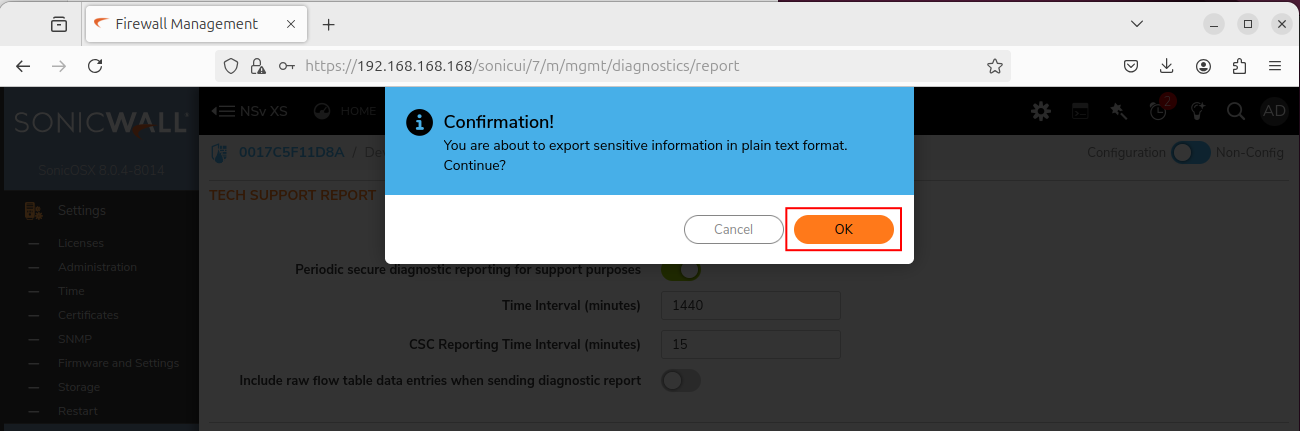1300x431 pixels.
Task: Toggle the Configuration / Non-Config switch
Action: tap(1191, 153)
